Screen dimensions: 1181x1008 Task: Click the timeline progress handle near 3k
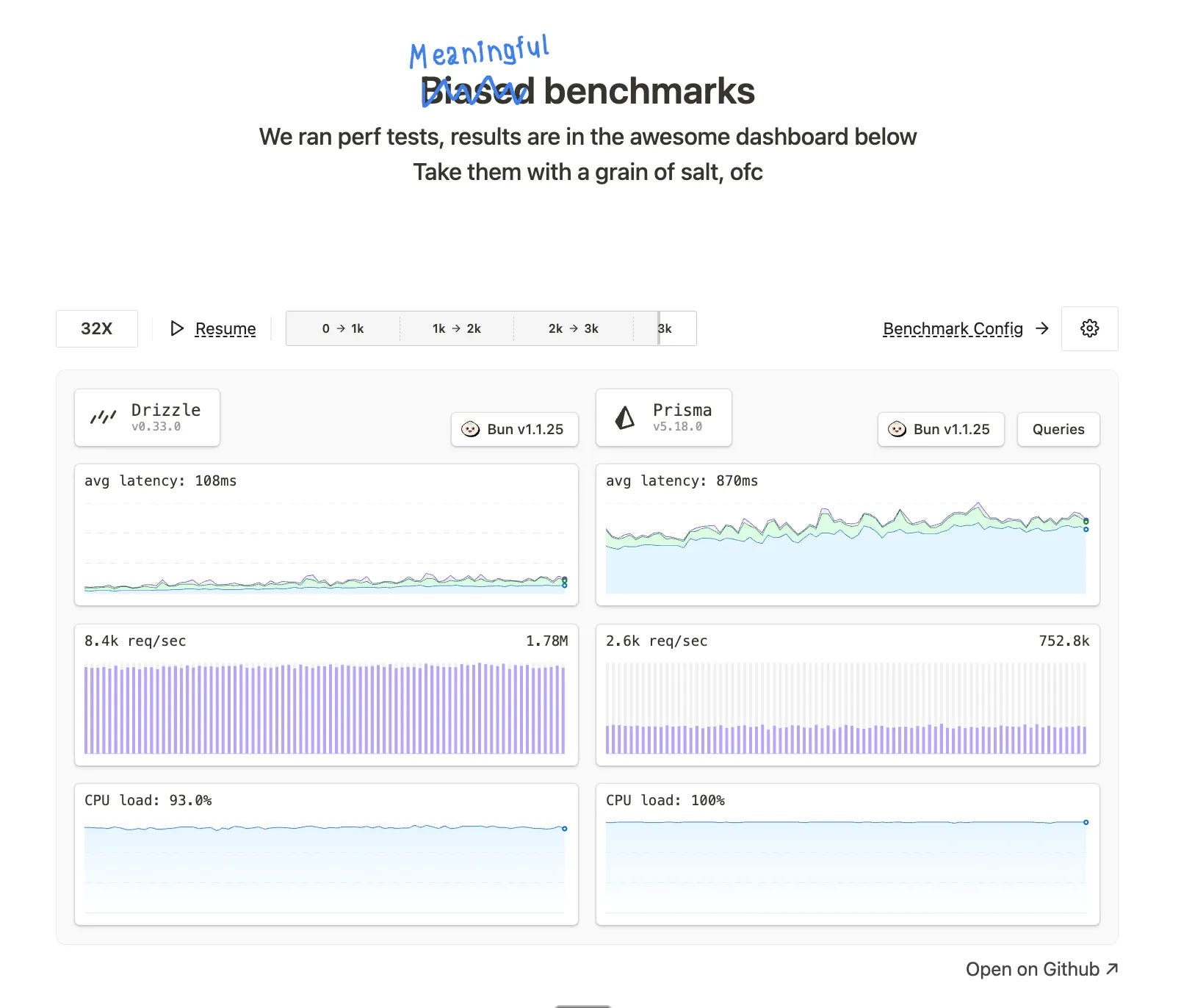pyautogui.click(x=659, y=328)
